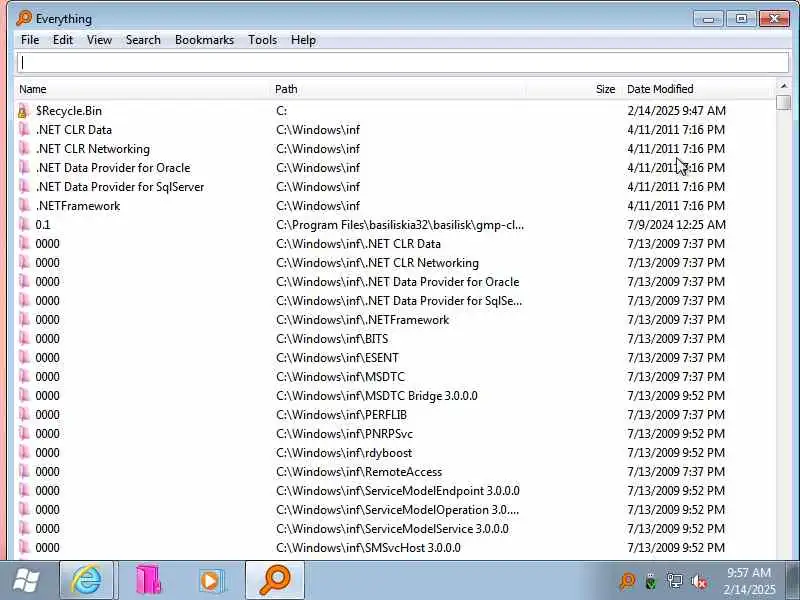Select the .NETFramework name text
Screen dimensions: 800x600
point(78,206)
